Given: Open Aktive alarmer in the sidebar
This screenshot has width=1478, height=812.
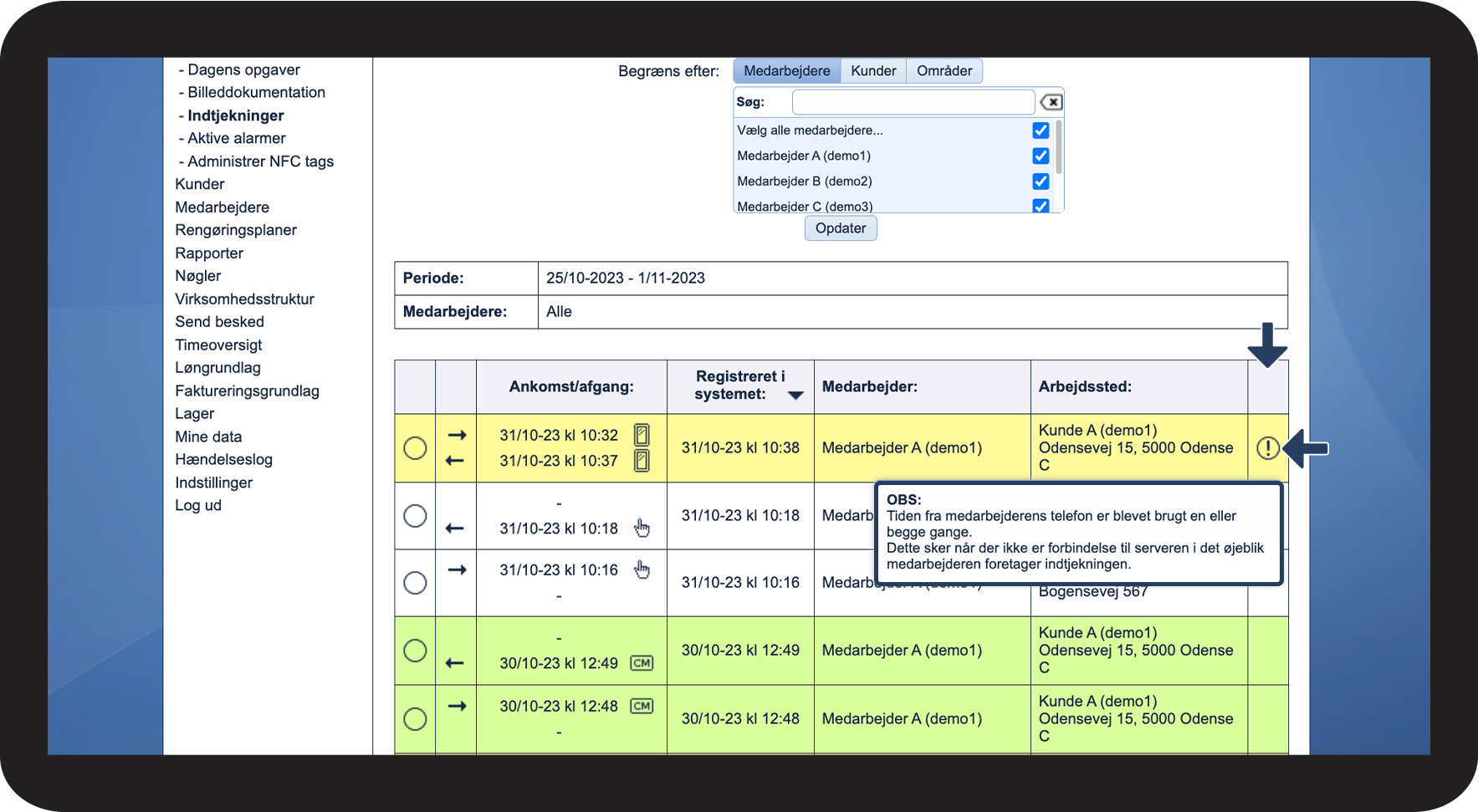Looking at the screenshot, I should click(236, 138).
